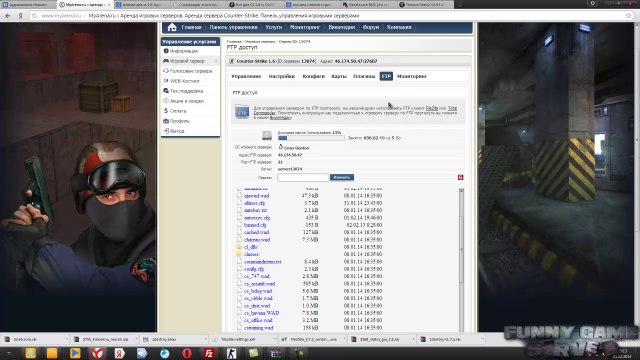Open the media player taskbar icon
This screenshot has width=640, height=360.
coord(75,353)
